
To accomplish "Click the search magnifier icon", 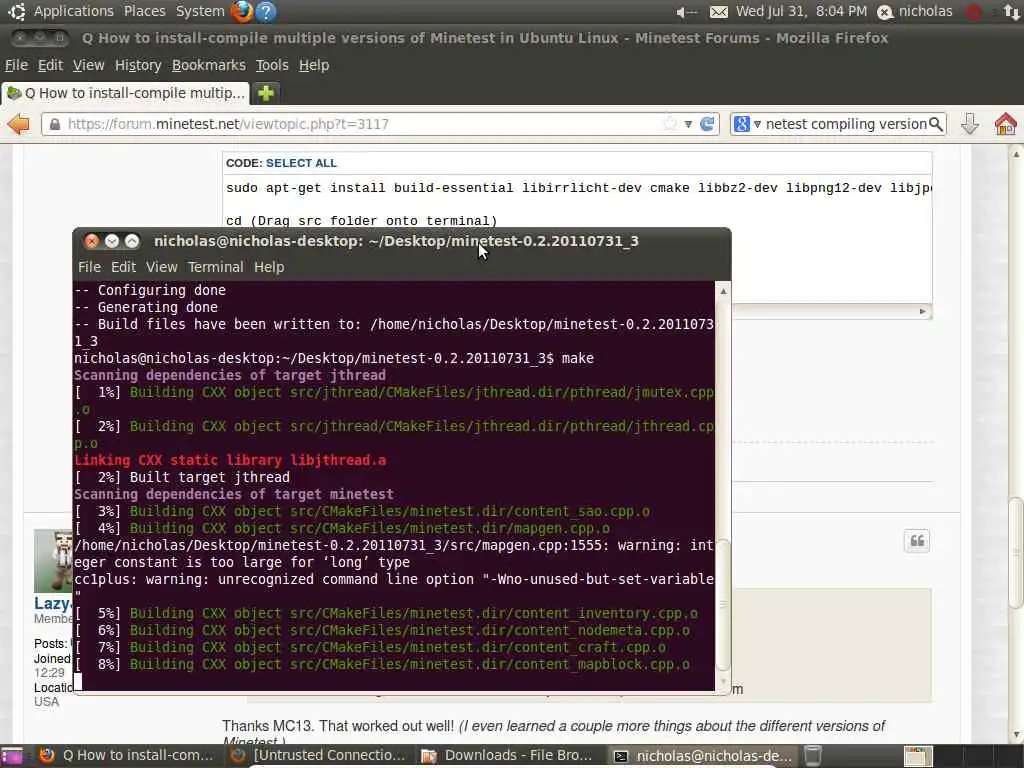I will 936,123.
